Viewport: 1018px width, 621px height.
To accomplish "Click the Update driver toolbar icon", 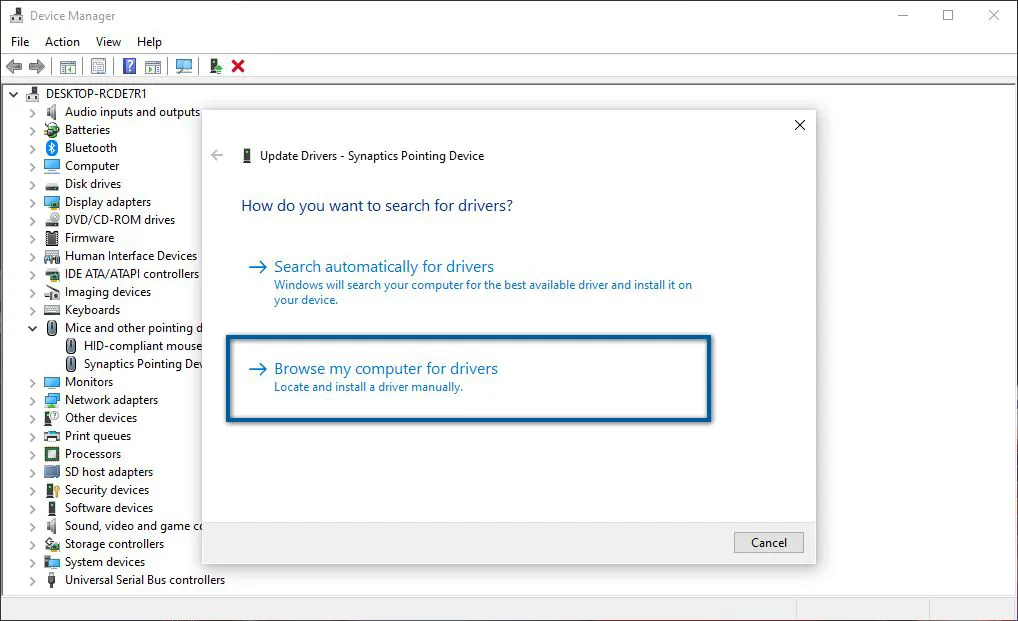I will [x=213, y=66].
